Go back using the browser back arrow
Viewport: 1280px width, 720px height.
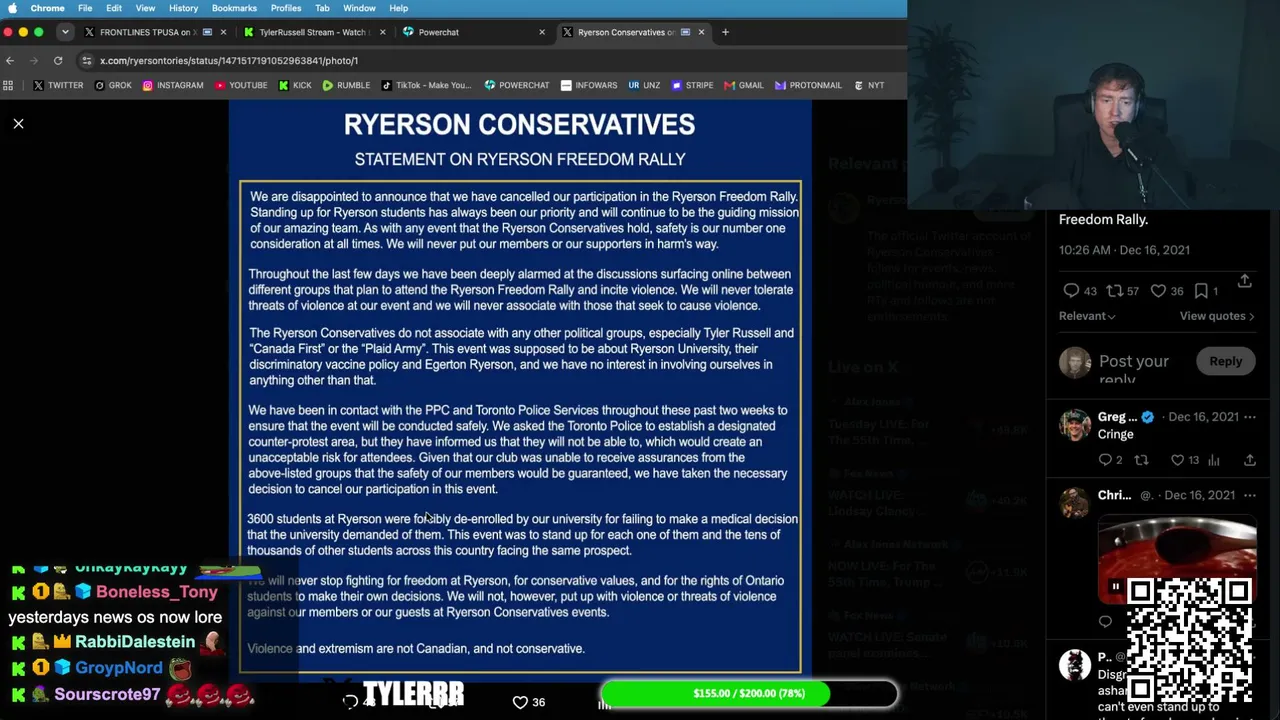tap(10, 60)
